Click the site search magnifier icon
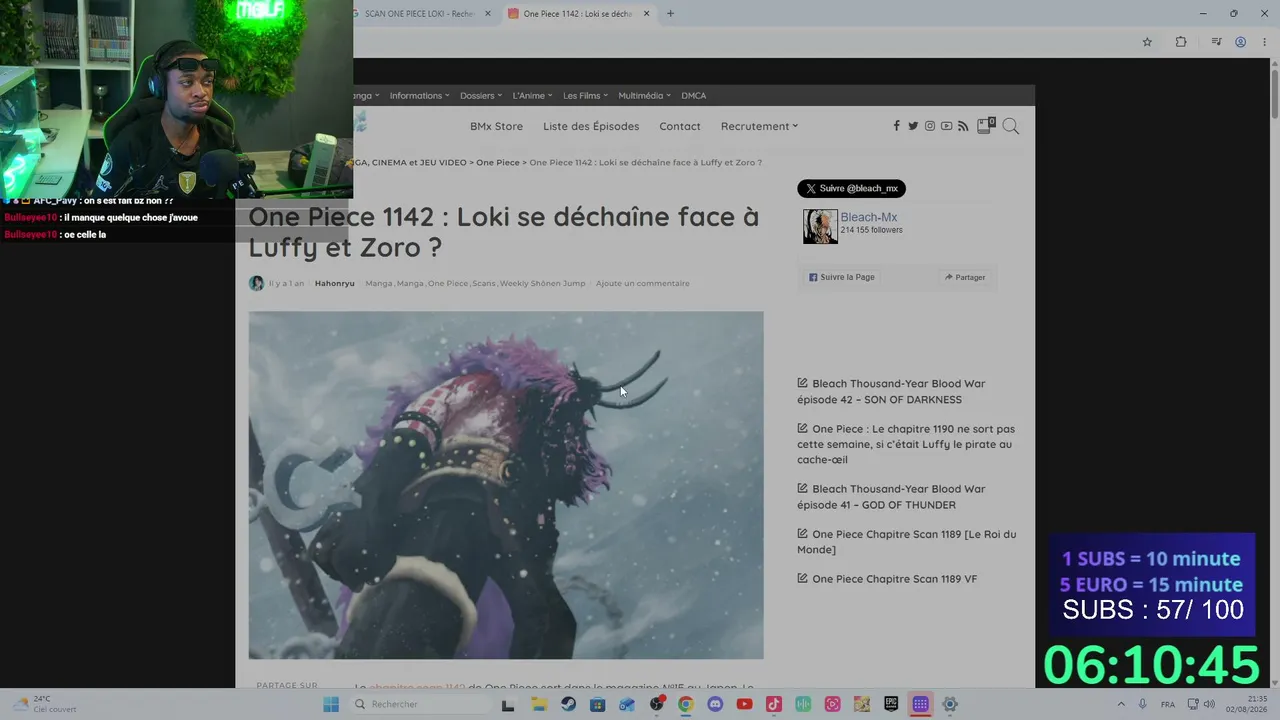The width and height of the screenshot is (1280, 720). [x=1011, y=126]
